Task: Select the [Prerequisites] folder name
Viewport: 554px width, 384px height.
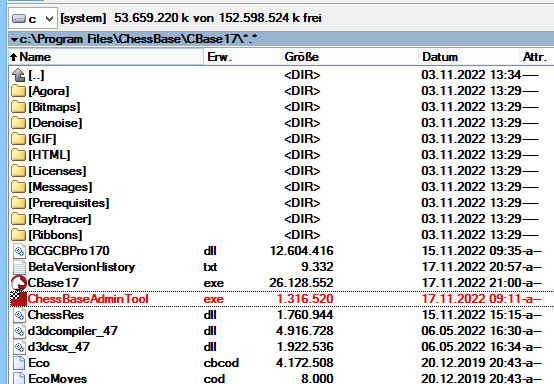Action: tap(69, 203)
